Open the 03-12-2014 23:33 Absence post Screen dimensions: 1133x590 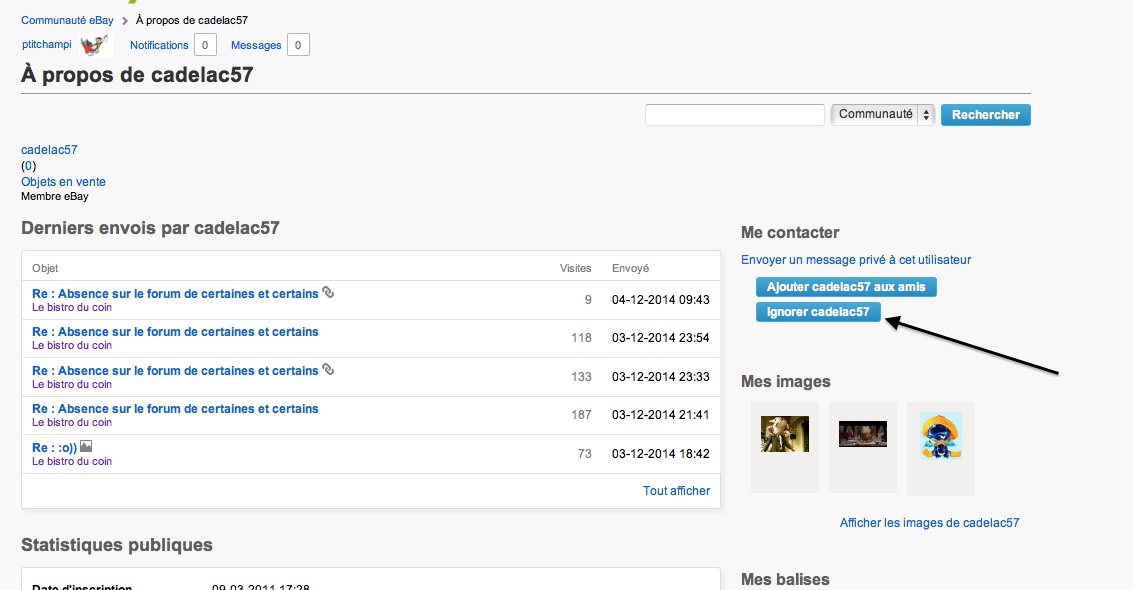coord(175,370)
